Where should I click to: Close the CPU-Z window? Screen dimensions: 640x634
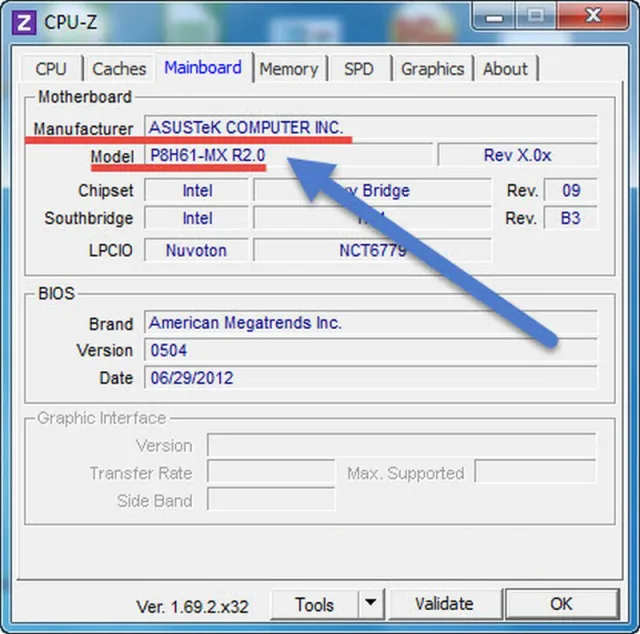[593, 16]
